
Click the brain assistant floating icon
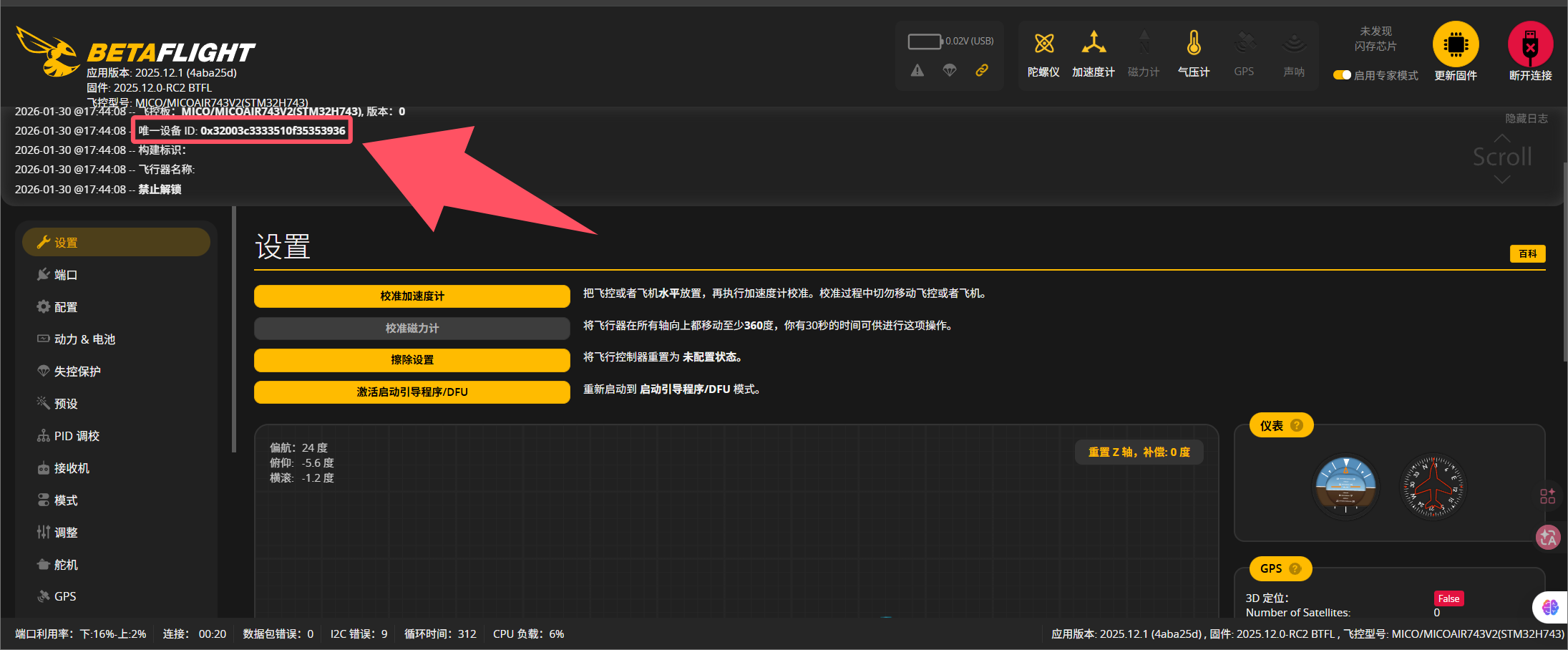tap(1550, 607)
